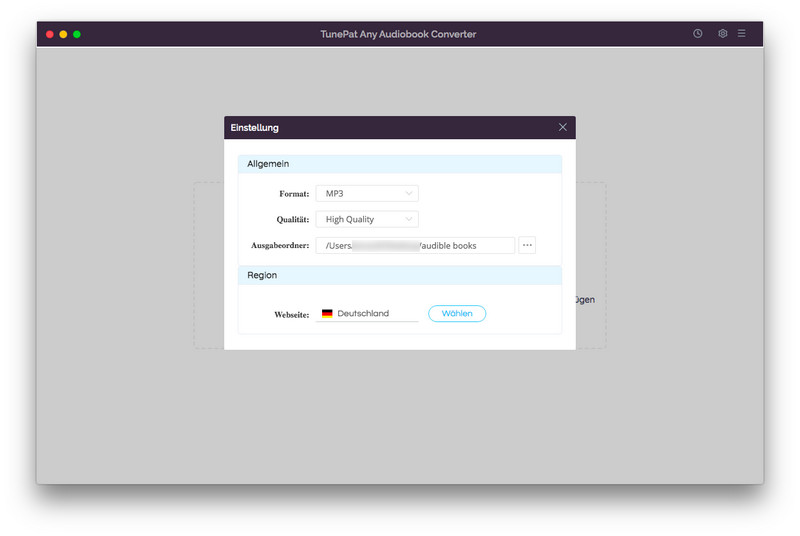This screenshot has height=536, width=800.
Task: Close the Einstellung dialog with X
Action: pos(562,127)
